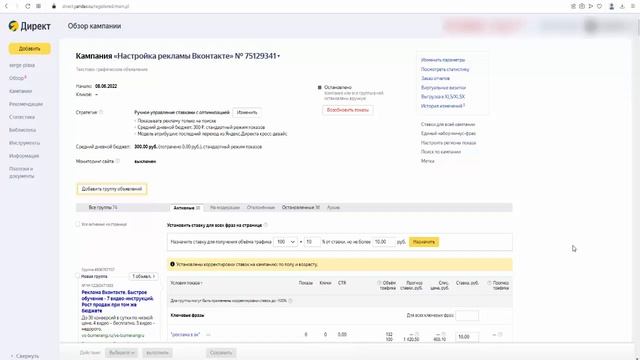
Task: Collapse the sidebar with Свернуть
Action: click(24, 356)
